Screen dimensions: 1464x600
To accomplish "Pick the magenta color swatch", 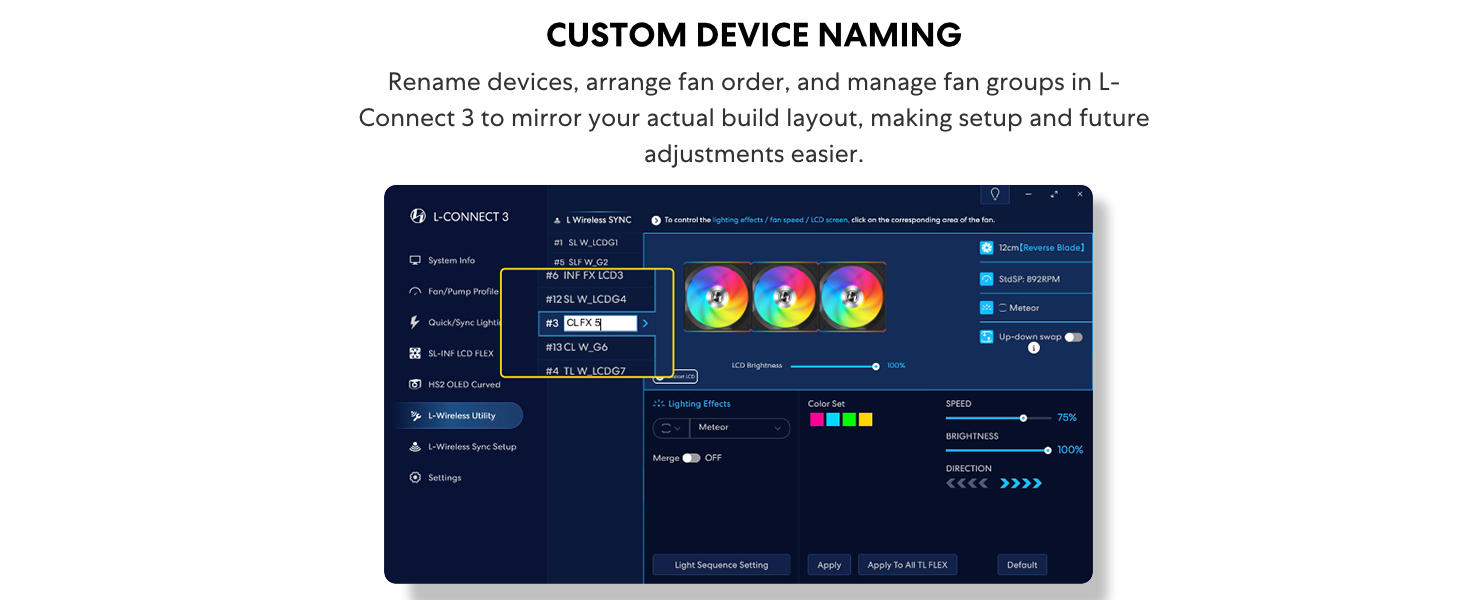I will coord(817,420).
